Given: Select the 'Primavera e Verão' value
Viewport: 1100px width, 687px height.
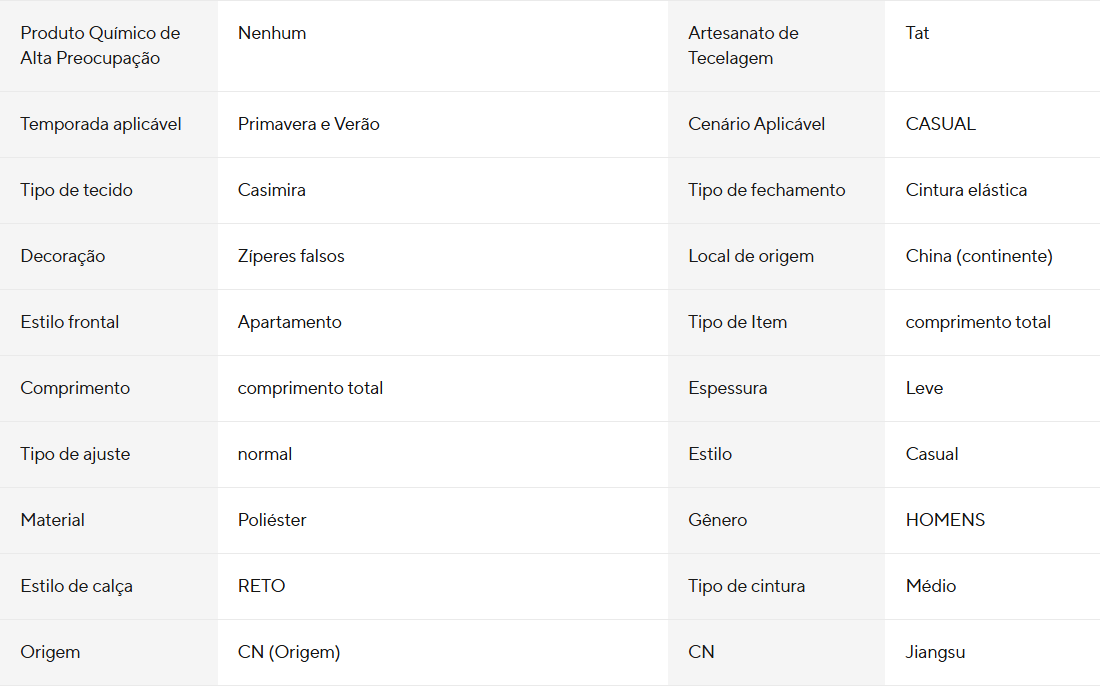Looking at the screenshot, I should coord(308,124).
